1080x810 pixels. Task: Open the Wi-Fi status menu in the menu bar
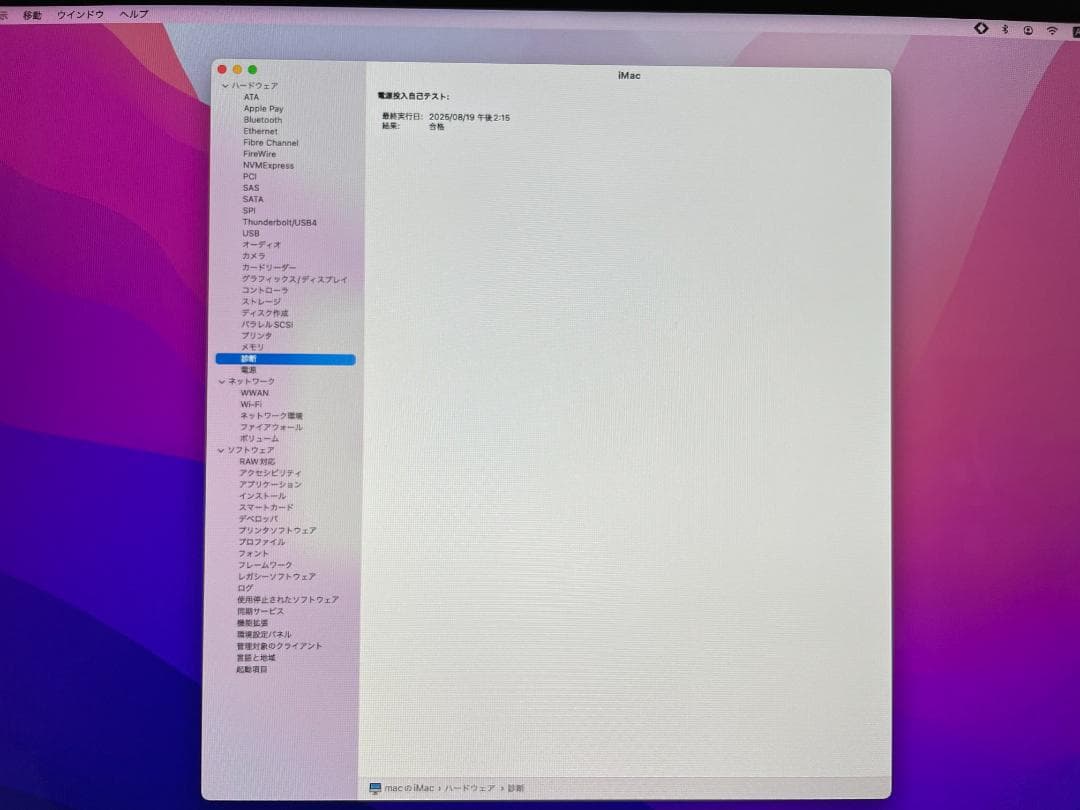tap(1050, 29)
